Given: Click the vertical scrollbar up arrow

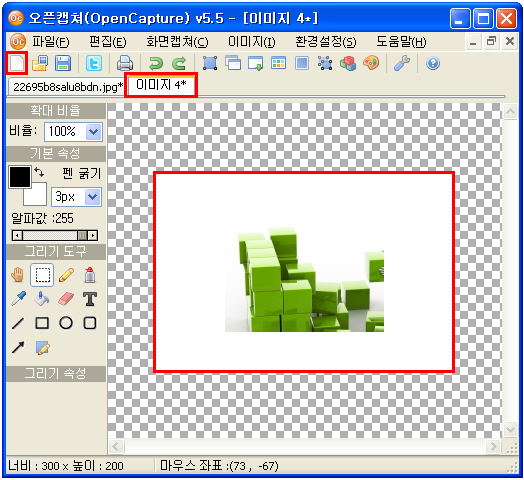Looking at the screenshot, I should coord(510,111).
